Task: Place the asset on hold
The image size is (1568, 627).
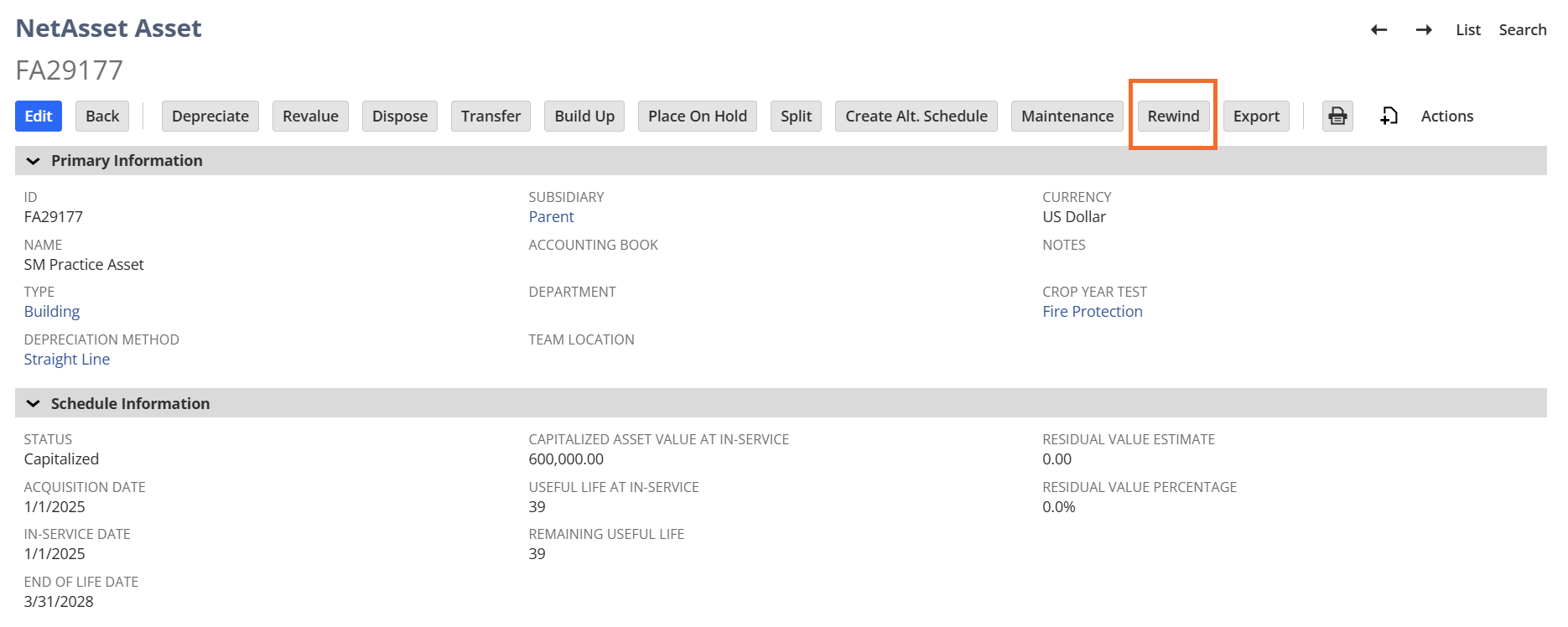Action: [697, 116]
